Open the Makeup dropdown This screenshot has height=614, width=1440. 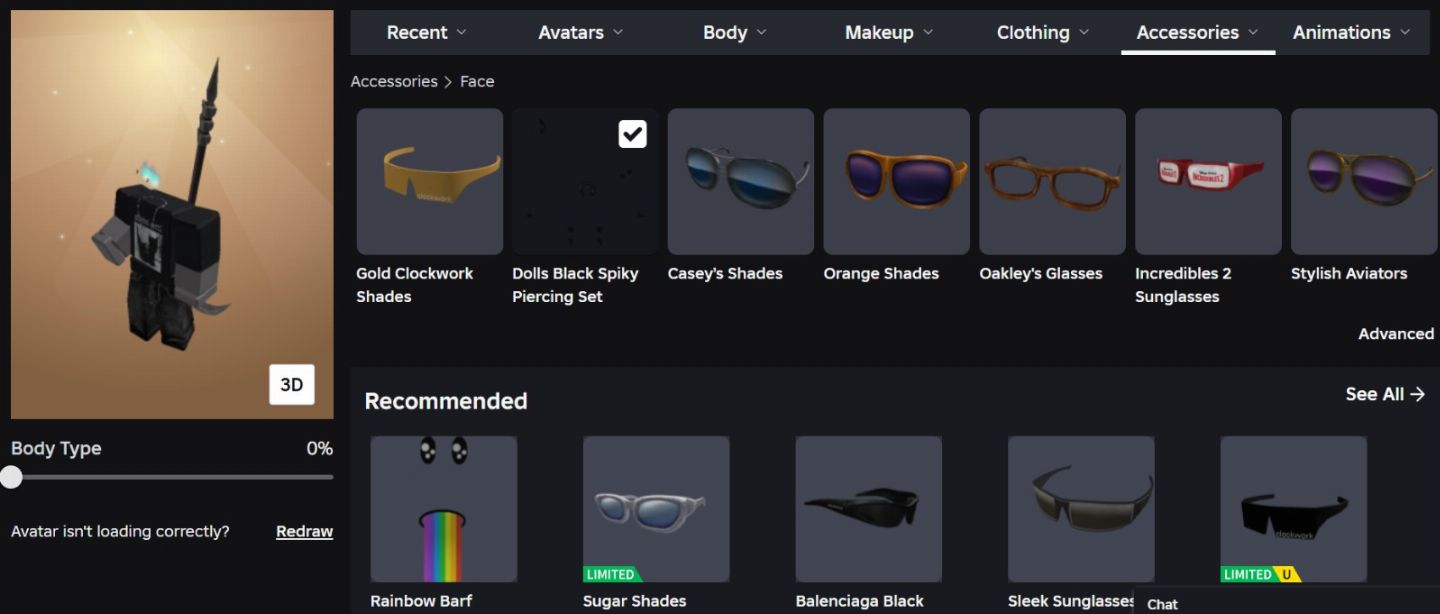[889, 32]
